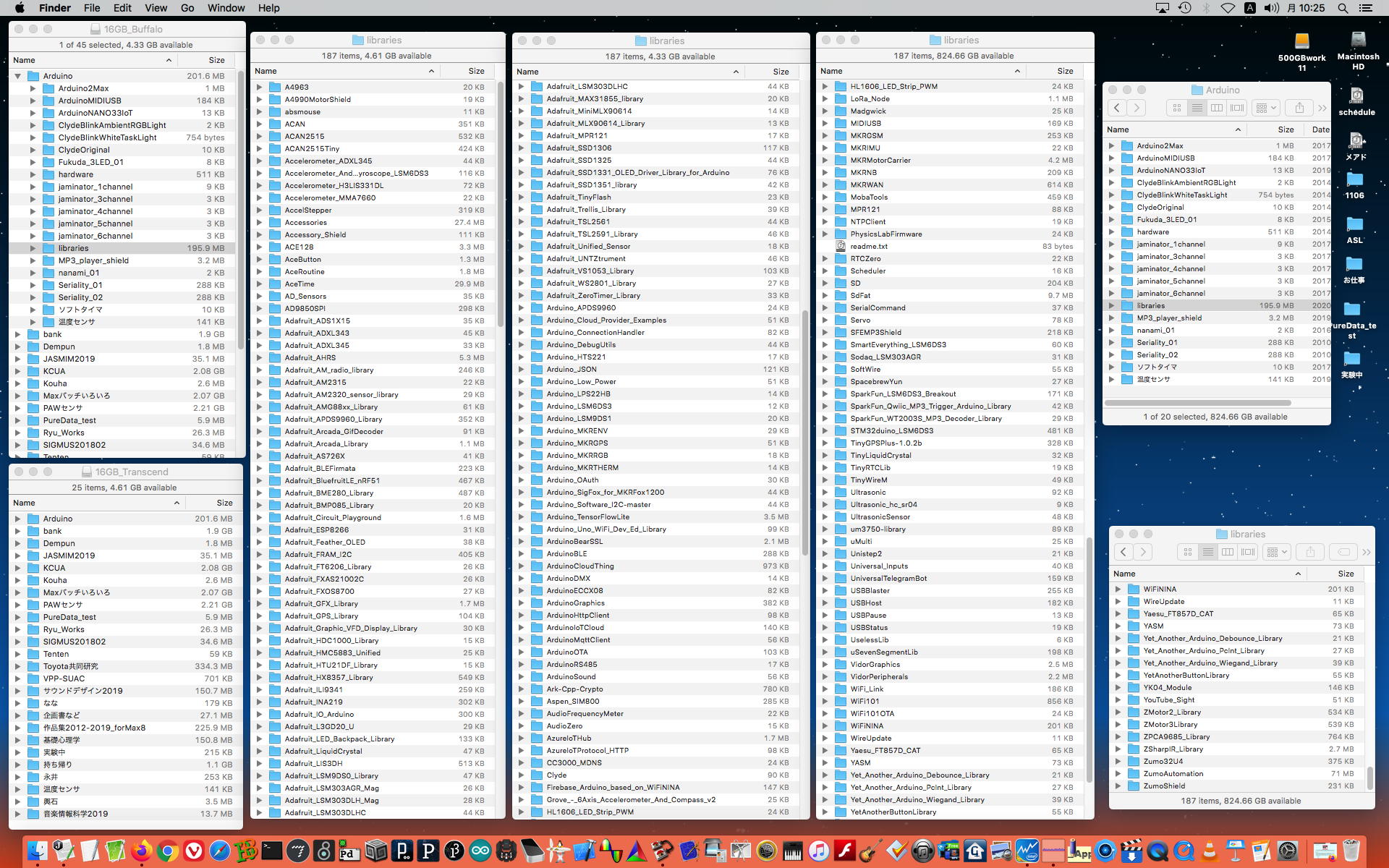Screen dimensions: 1389x868
Task: Collapse the Arduino folder in 16GB_Buffalo
Action: 18,76
